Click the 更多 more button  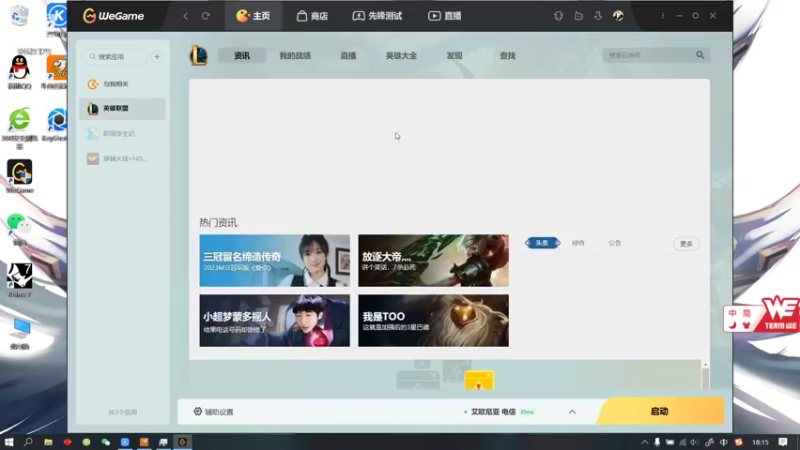[686, 244]
